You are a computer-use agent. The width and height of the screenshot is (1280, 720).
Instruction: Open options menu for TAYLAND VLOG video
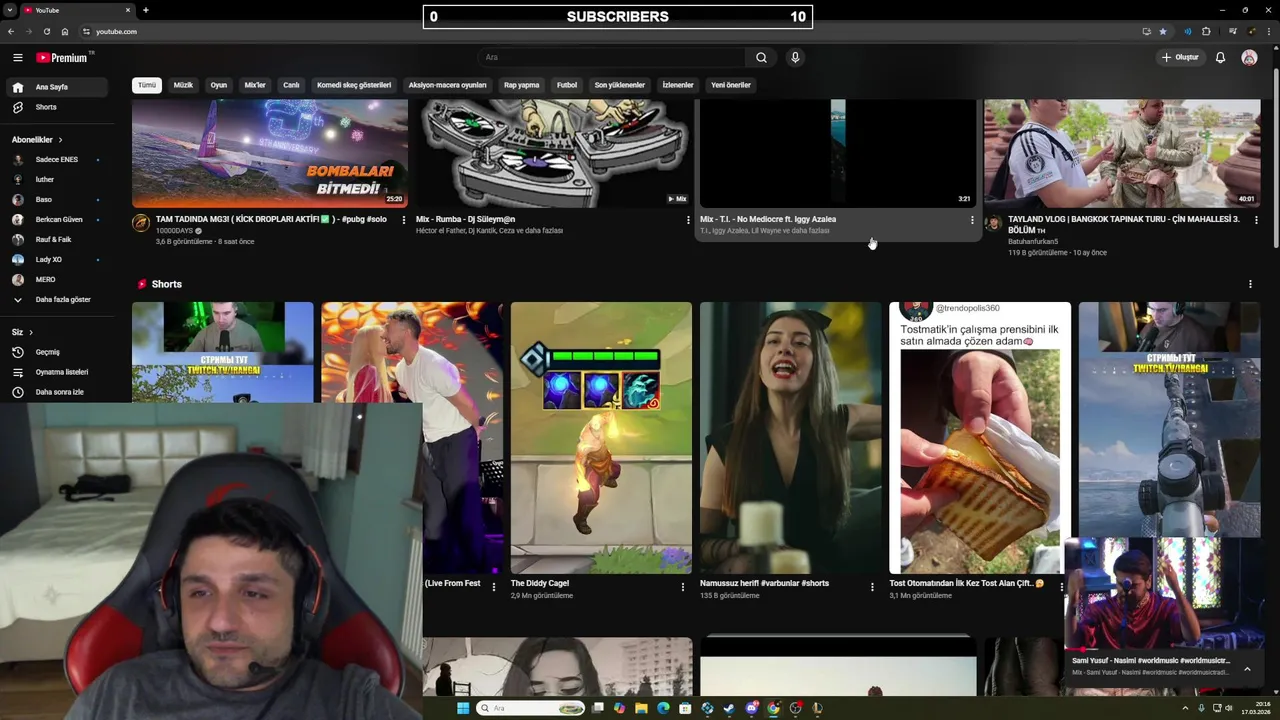[1256, 220]
